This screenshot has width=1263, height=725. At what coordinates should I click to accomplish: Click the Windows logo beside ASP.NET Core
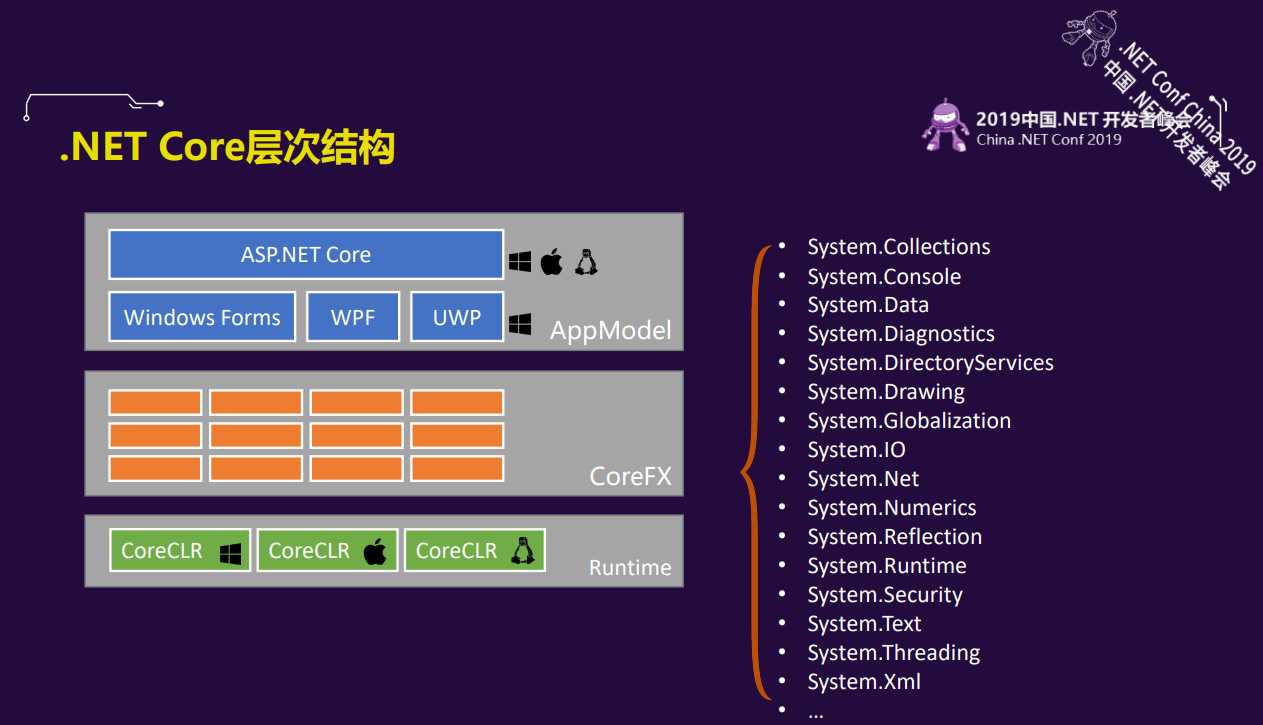(x=519, y=262)
